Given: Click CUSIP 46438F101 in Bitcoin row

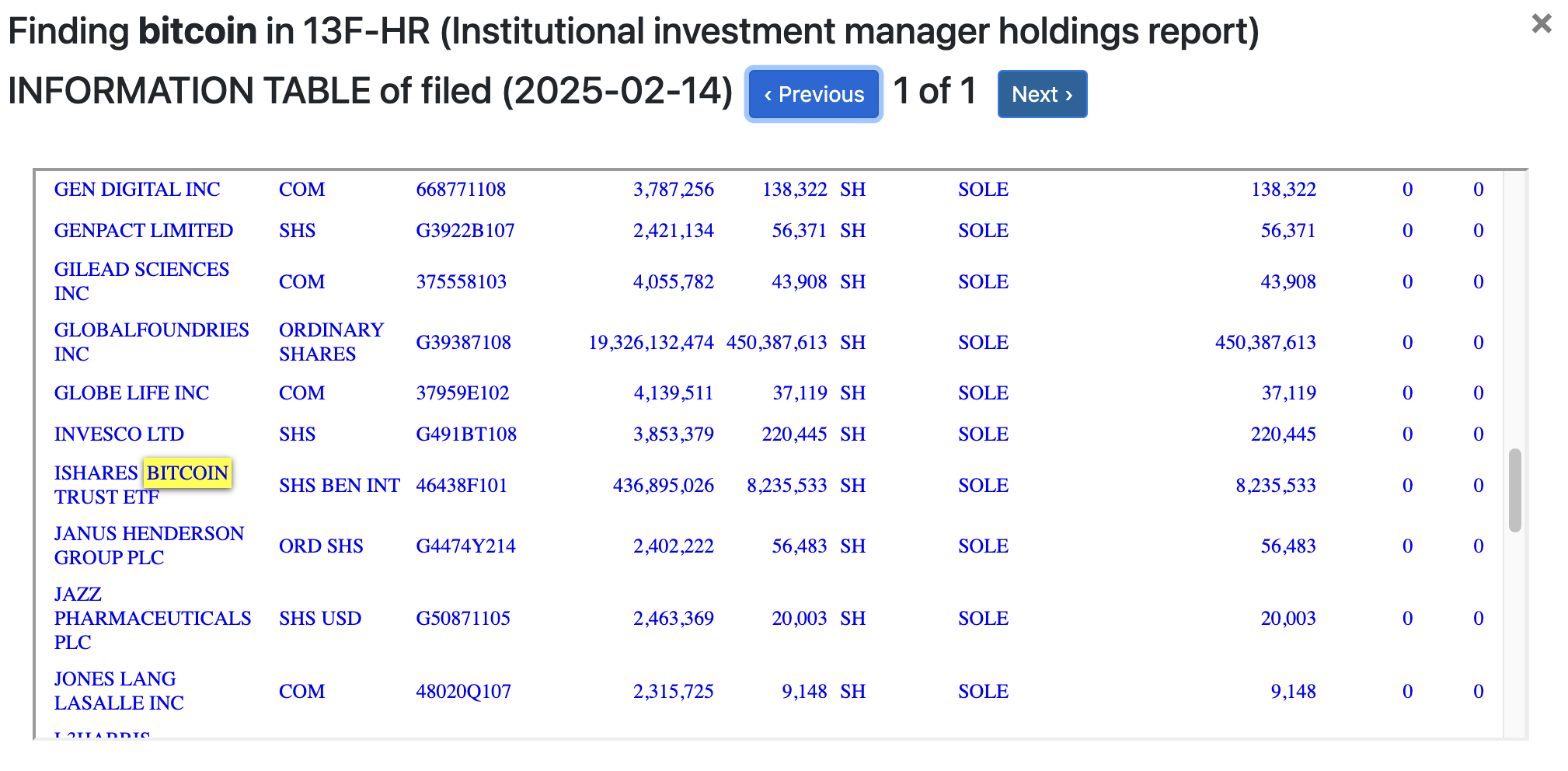Looking at the screenshot, I should 462,485.
